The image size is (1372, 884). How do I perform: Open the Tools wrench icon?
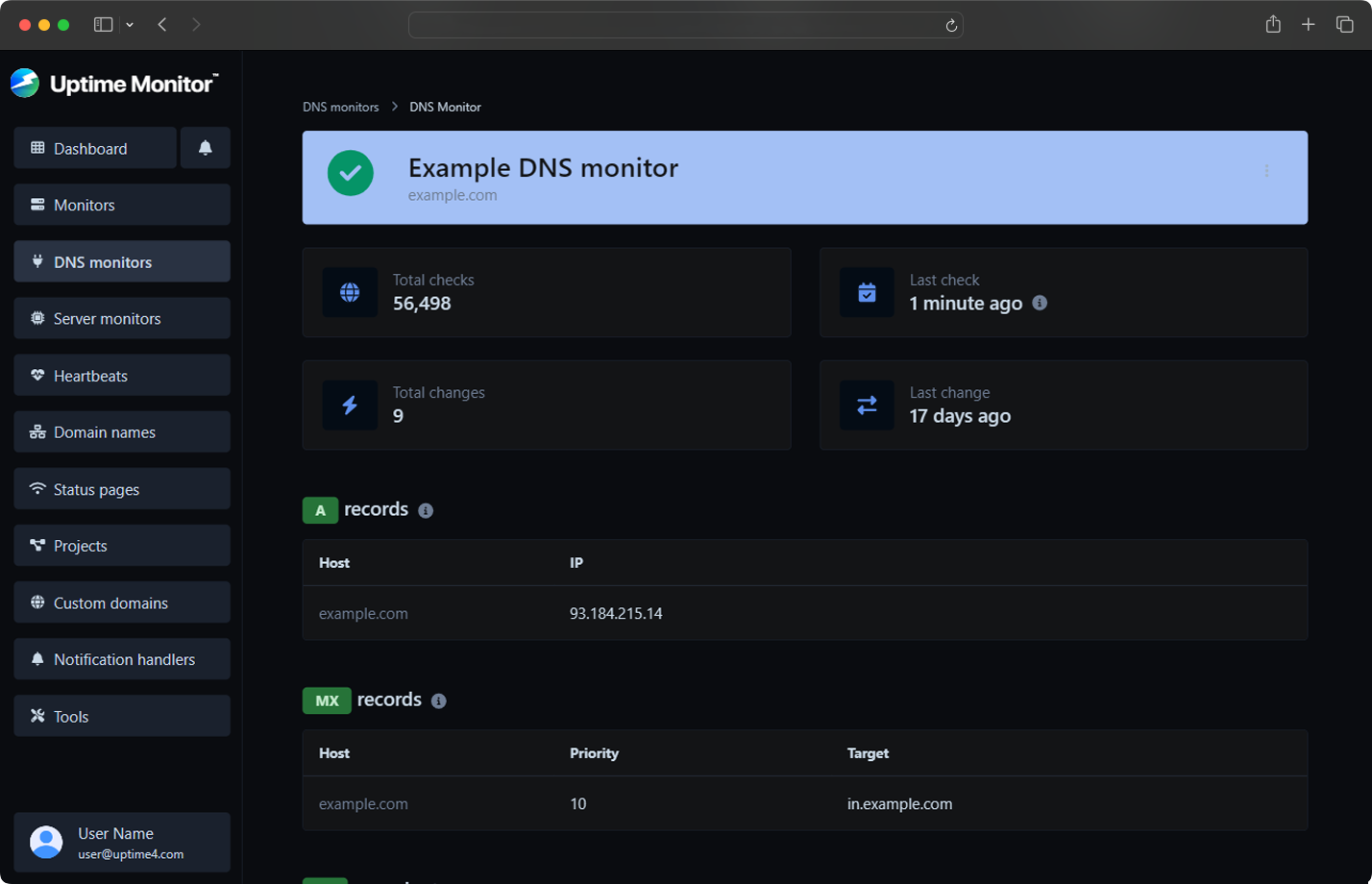[37, 715]
